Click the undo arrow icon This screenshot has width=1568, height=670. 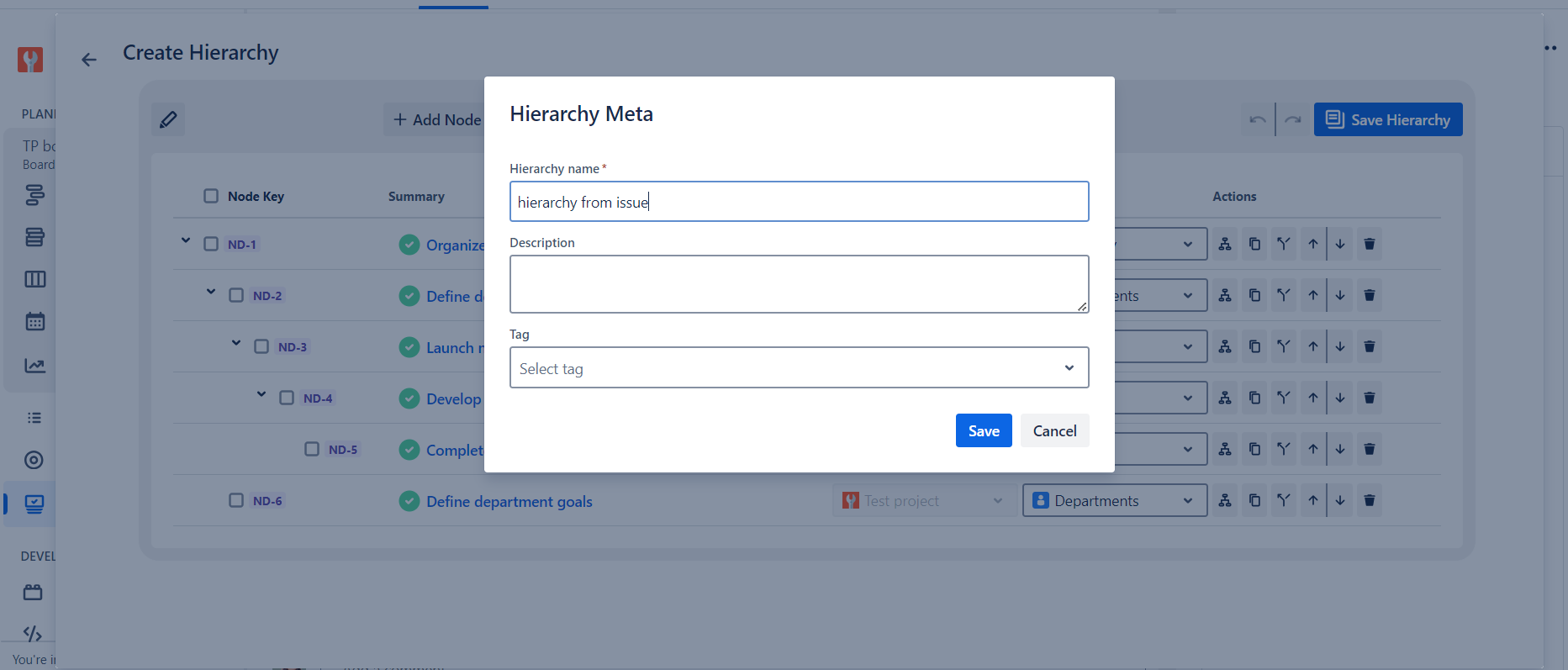pyautogui.click(x=1257, y=119)
